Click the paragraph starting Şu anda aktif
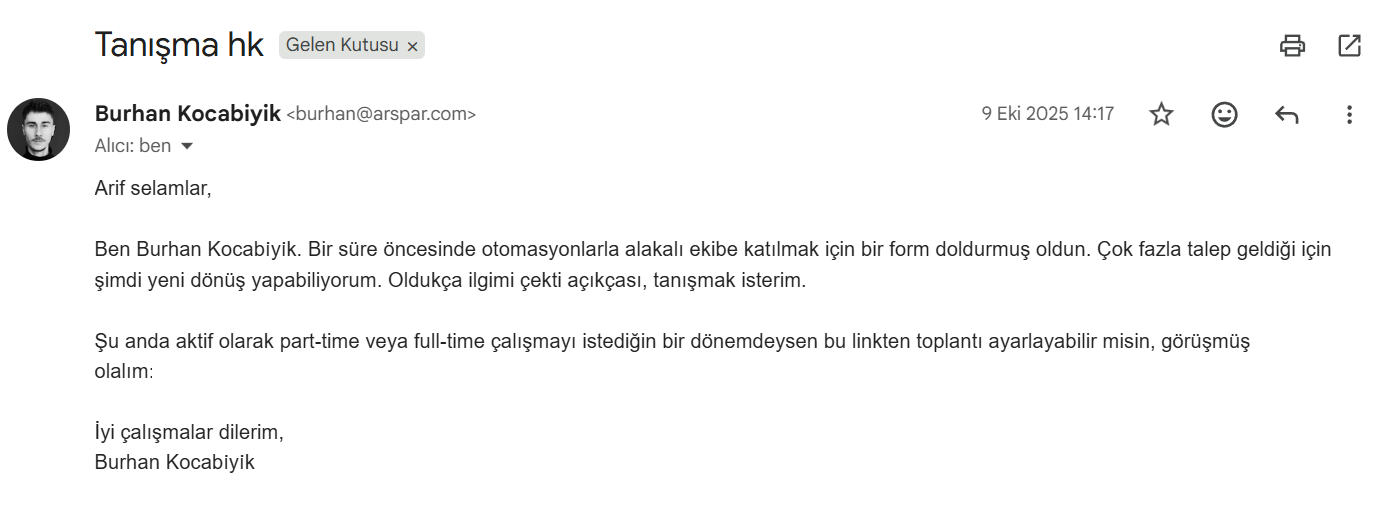1387x505 pixels. pos(673,356)
